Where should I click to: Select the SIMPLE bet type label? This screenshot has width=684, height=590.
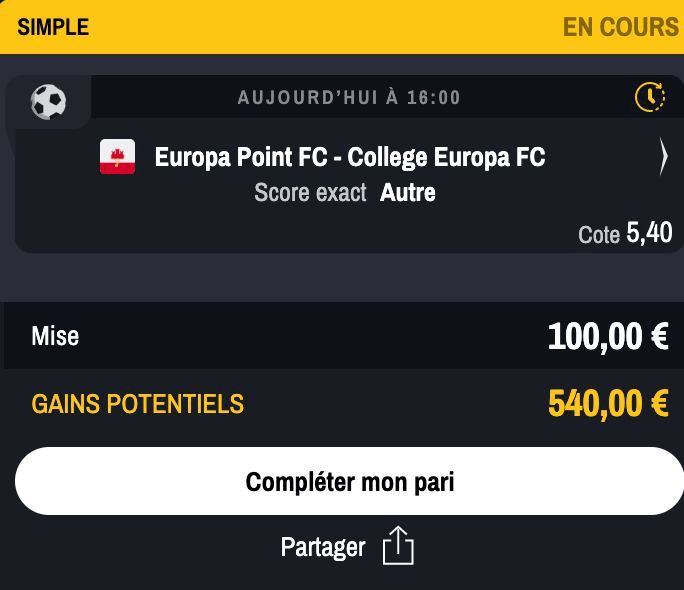pos(53,27)
